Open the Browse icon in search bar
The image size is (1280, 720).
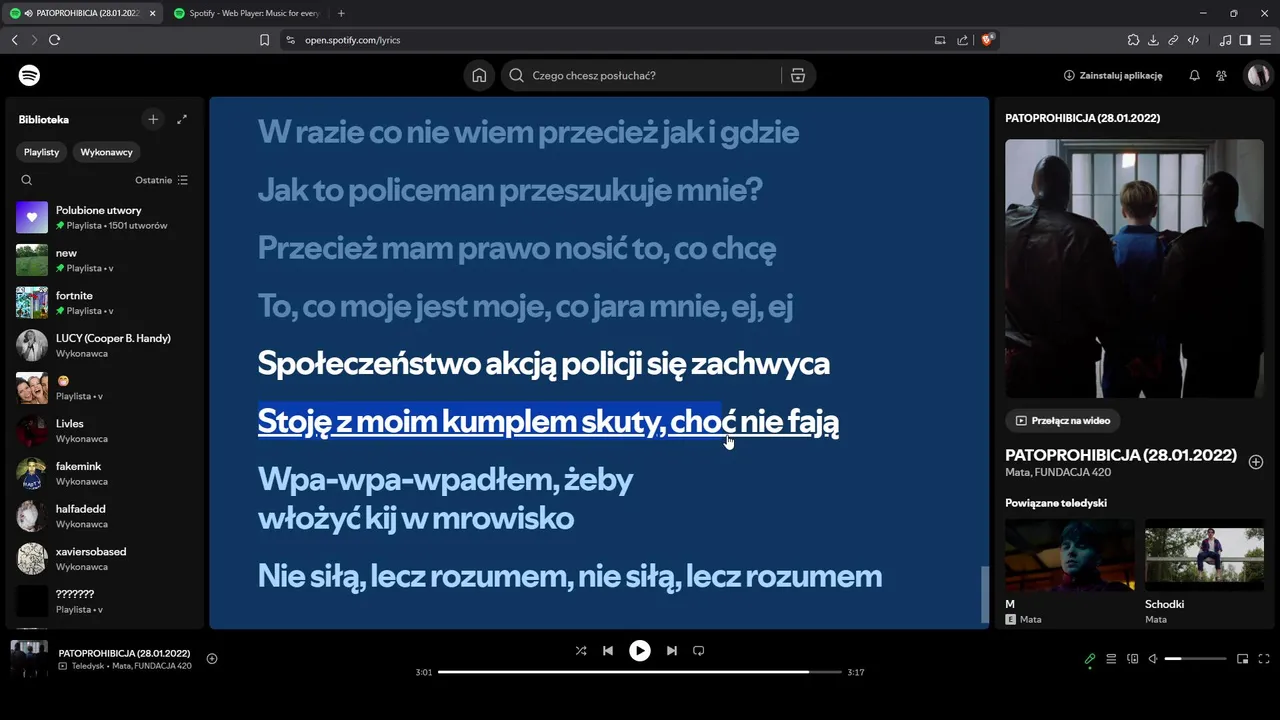797,75
